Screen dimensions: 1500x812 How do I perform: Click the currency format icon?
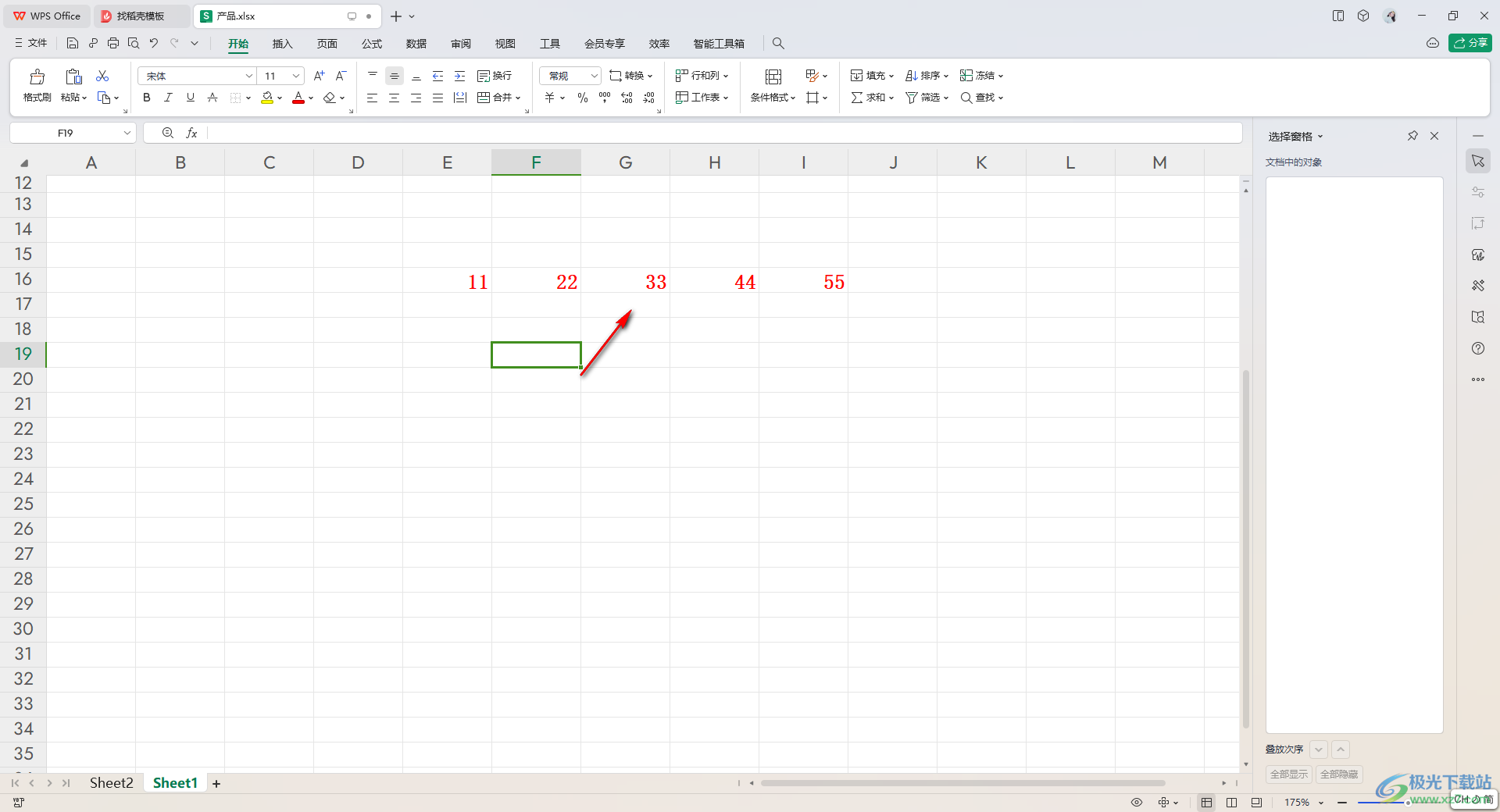(550, 98)
